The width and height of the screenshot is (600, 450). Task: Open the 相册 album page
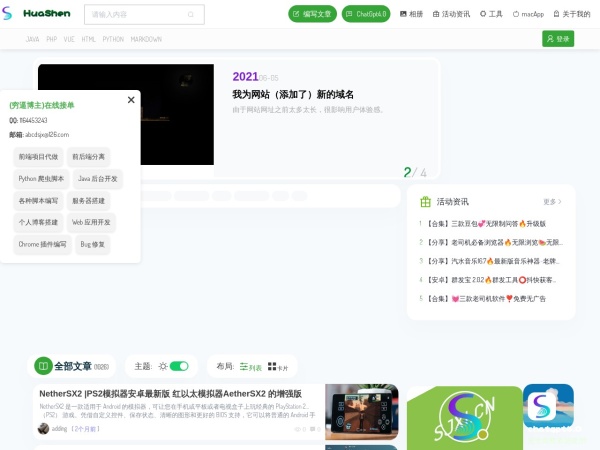411,14
